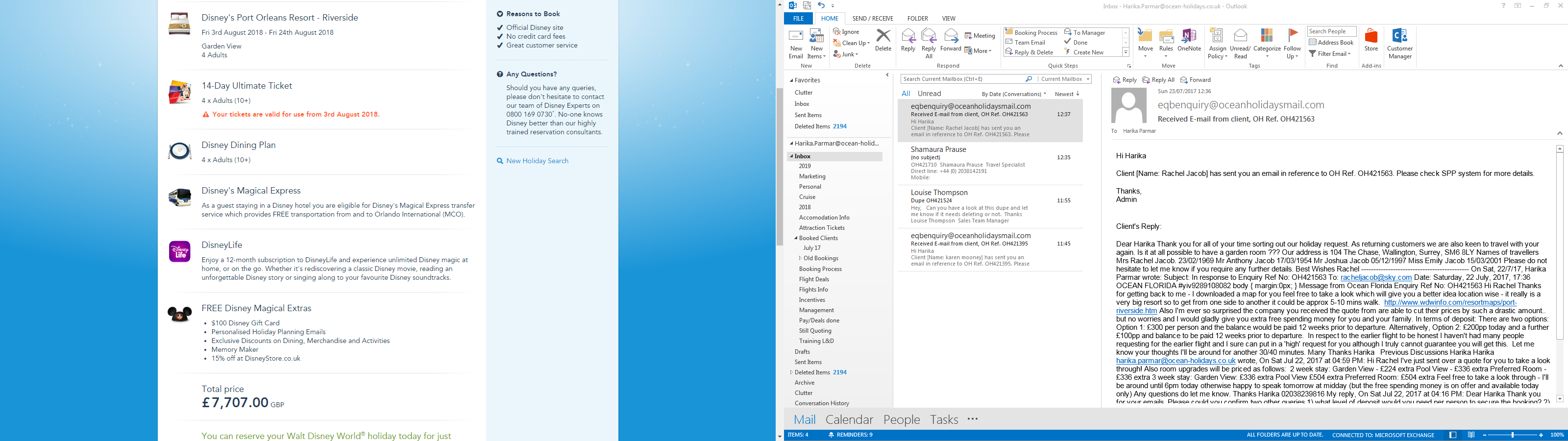Screen dimensions: 1568x441
Task: Click the harika.parmar@ocean-holidays.co.uk link
Action: 1176,361
